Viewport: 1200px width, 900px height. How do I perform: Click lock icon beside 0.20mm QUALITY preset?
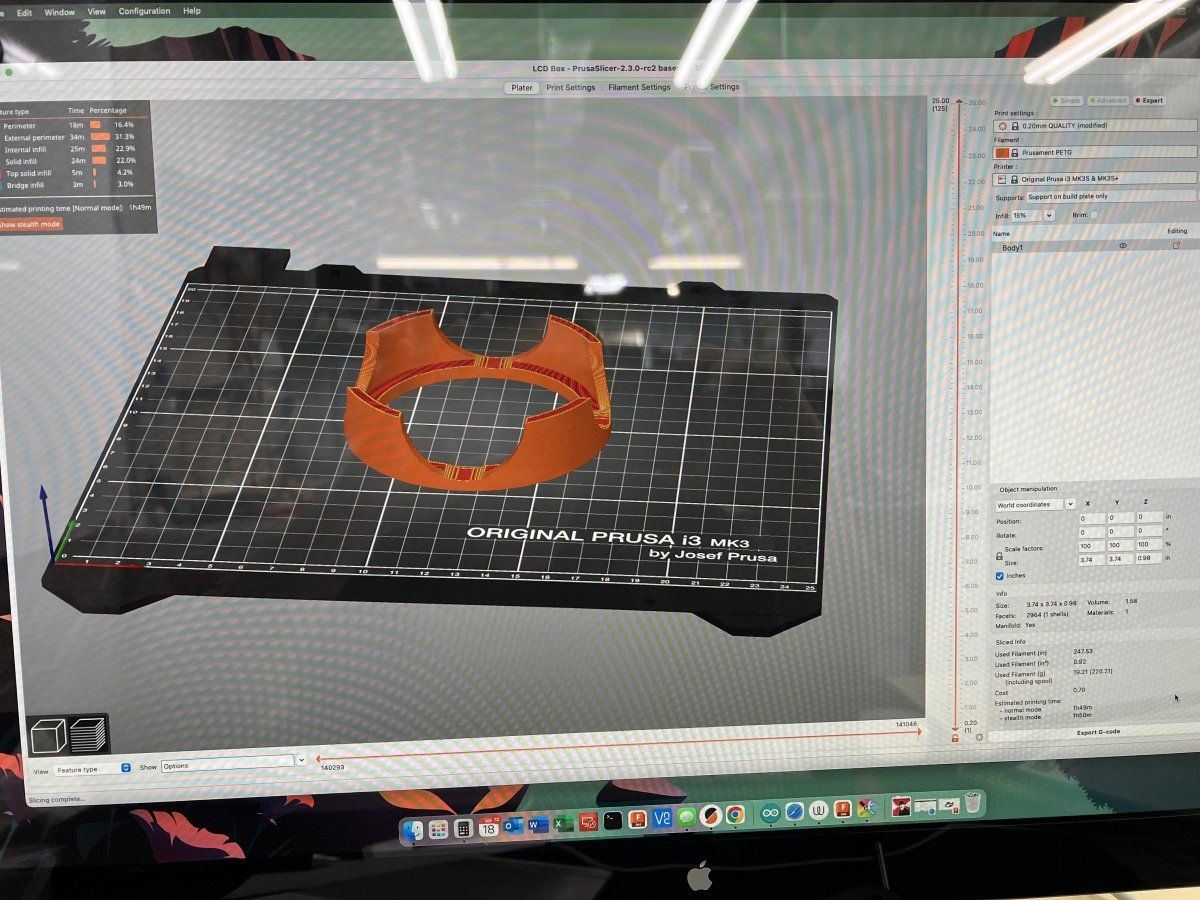click(x=1015, y=127)
